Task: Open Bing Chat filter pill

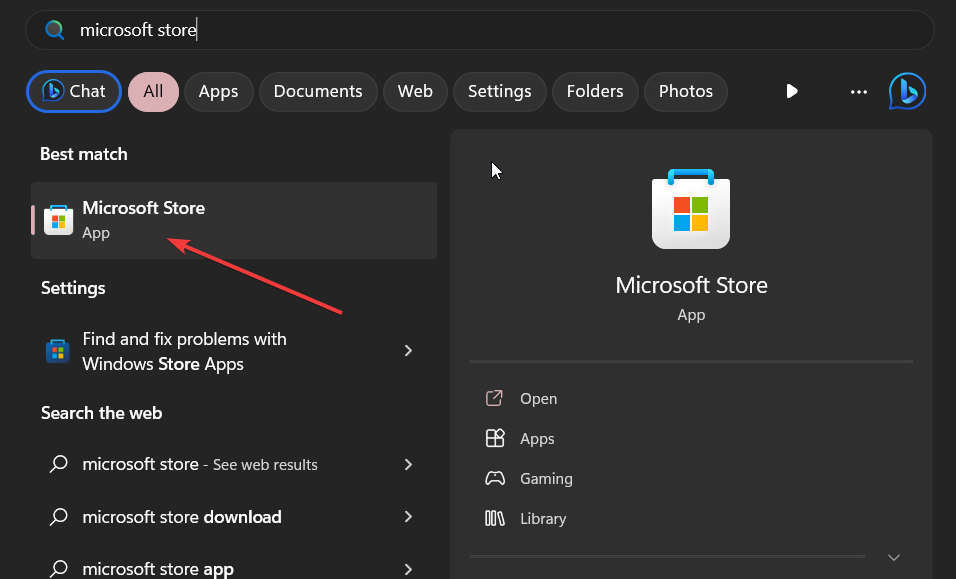Action: [74, 91]
